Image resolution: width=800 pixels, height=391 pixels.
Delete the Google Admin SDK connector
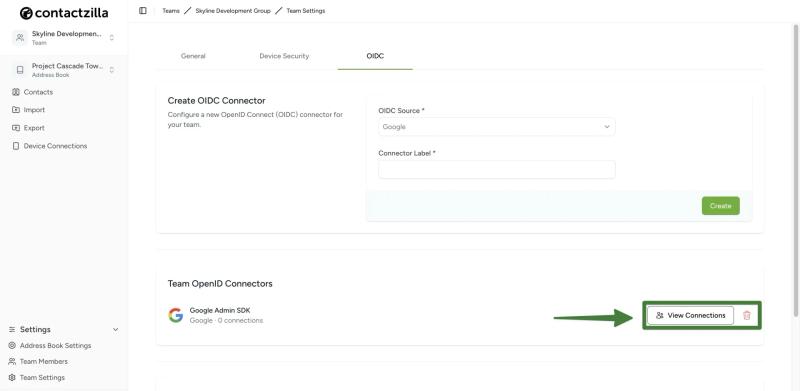[x=747, y=315]
